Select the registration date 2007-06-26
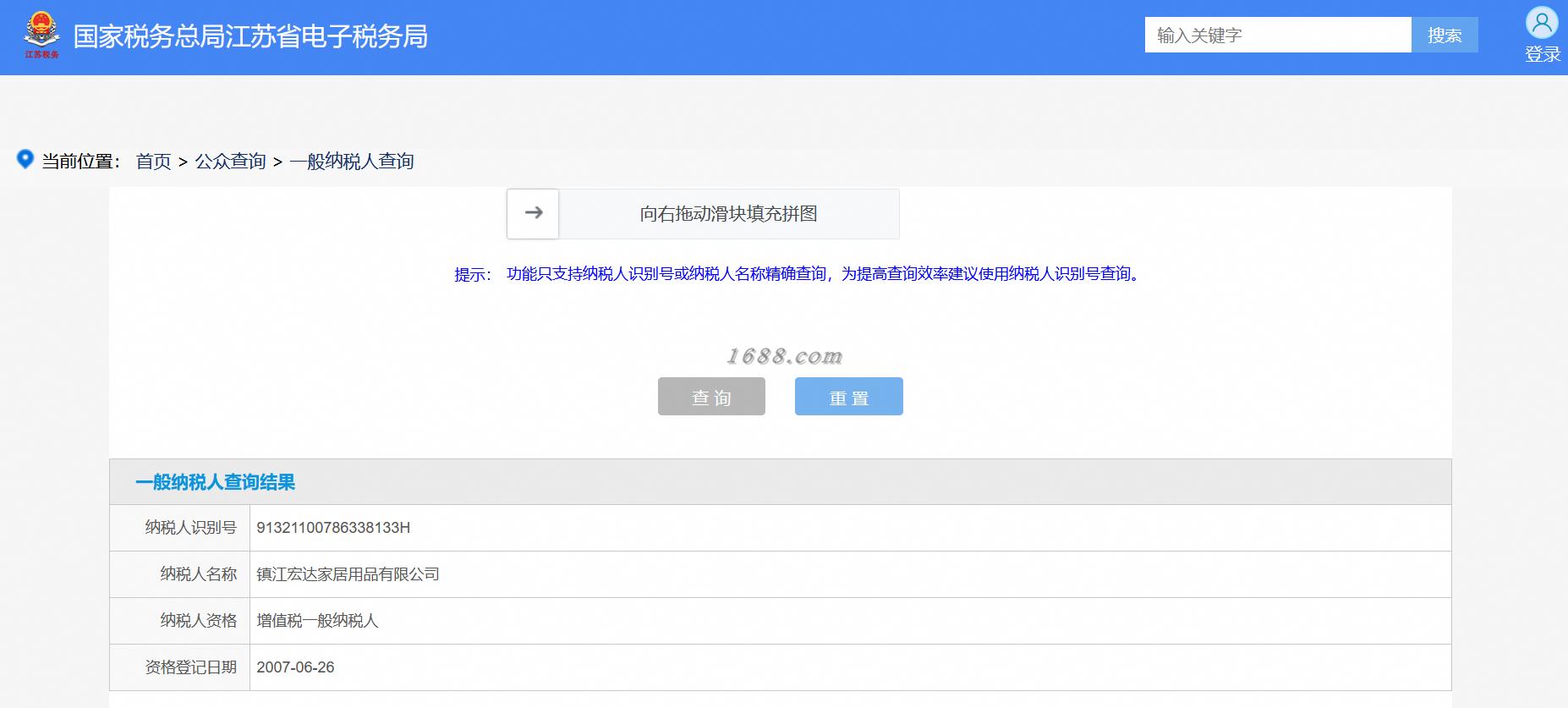The image size is (1568, 708). tap(295, 667)
